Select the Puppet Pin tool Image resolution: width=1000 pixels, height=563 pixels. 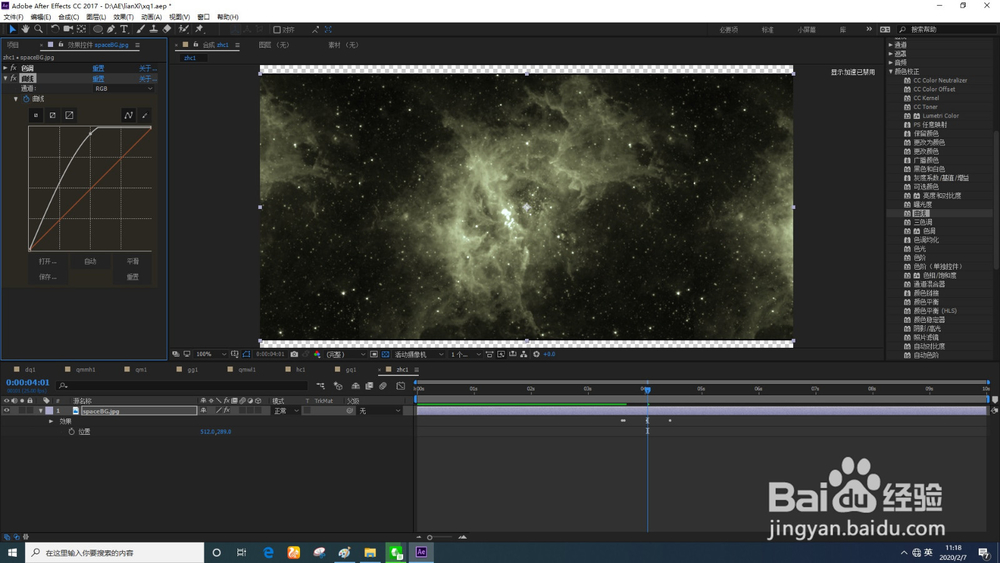(199, 29)
